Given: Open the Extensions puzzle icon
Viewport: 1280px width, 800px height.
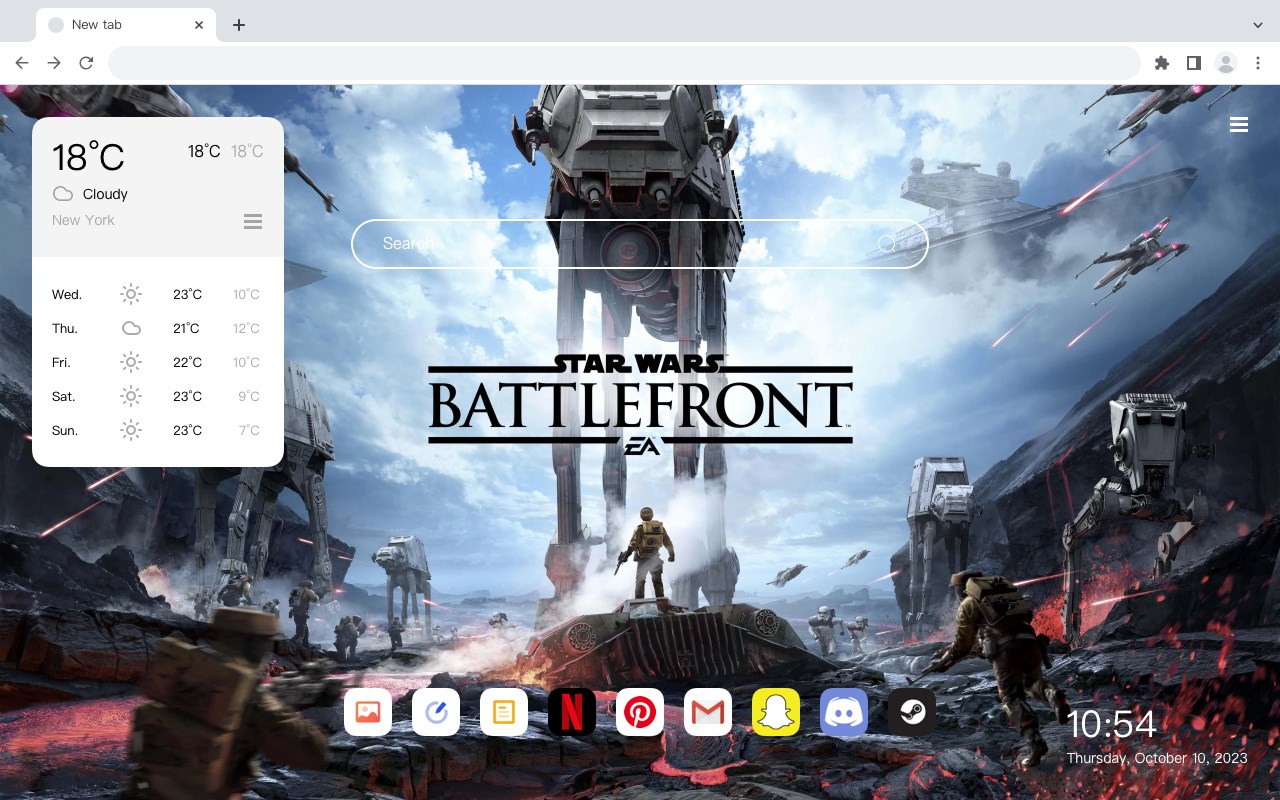Looking at the screenshot, I should (x=1161, y=63).
